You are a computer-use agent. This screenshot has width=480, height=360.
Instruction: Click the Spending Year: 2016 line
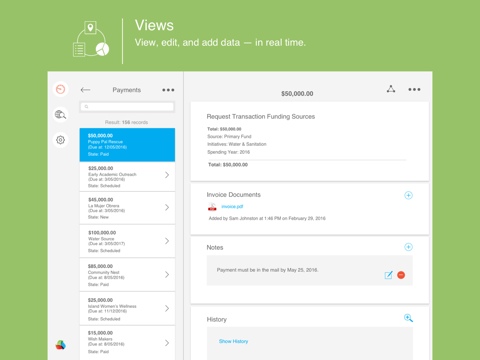point(228,152)
